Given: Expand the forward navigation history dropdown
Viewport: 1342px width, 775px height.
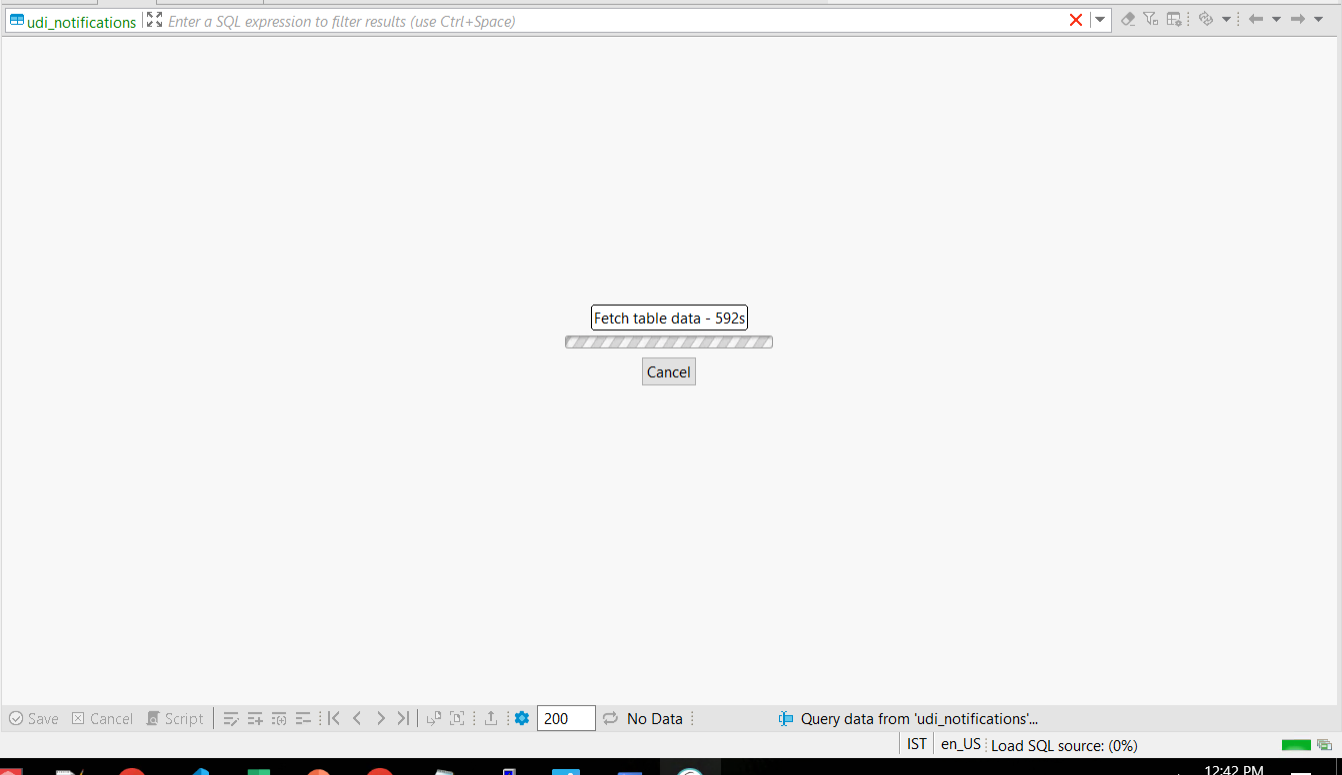Looking at the screenshot, I should [1318, 18].
